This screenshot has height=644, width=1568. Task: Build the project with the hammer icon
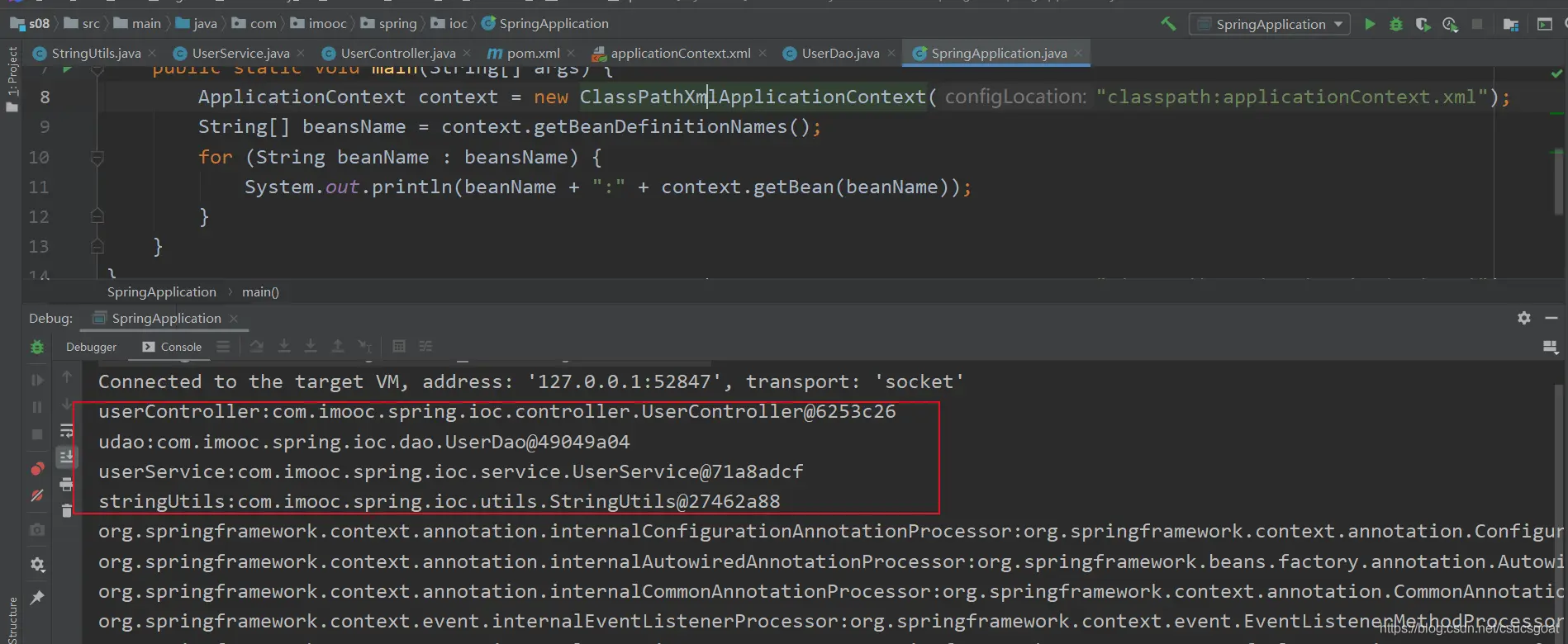click(x=1168, y=24)
